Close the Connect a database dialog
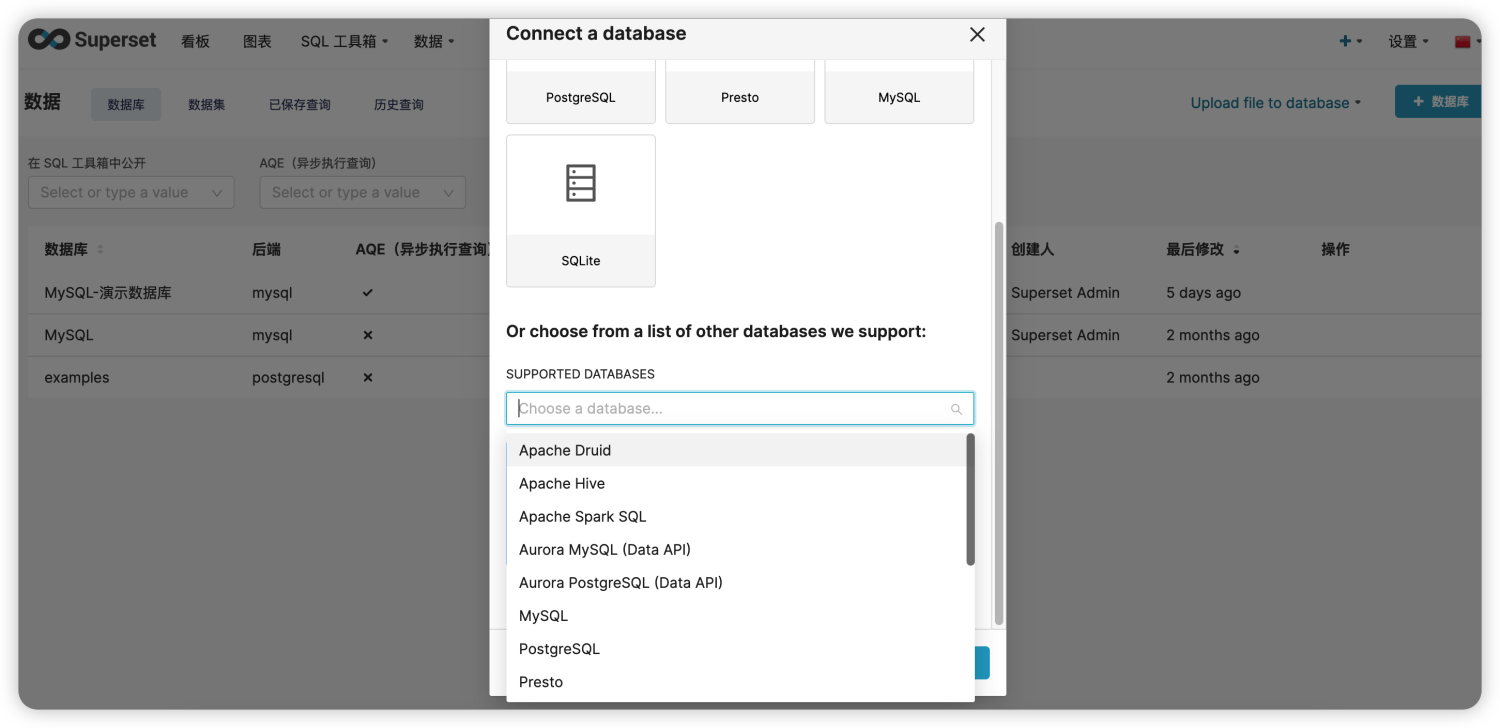Screen dimensions: 1500x728 point(977,34)
